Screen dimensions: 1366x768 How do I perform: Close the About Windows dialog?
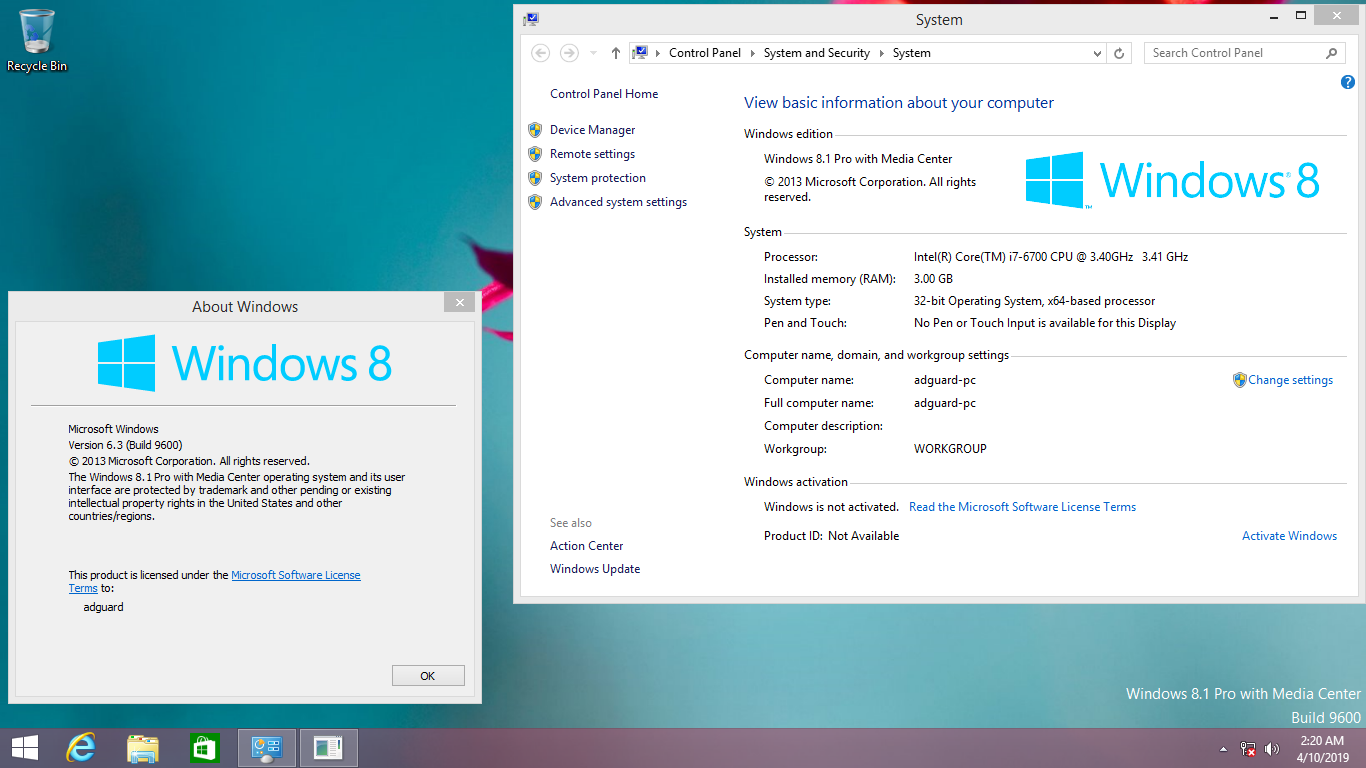coord(459,302)
